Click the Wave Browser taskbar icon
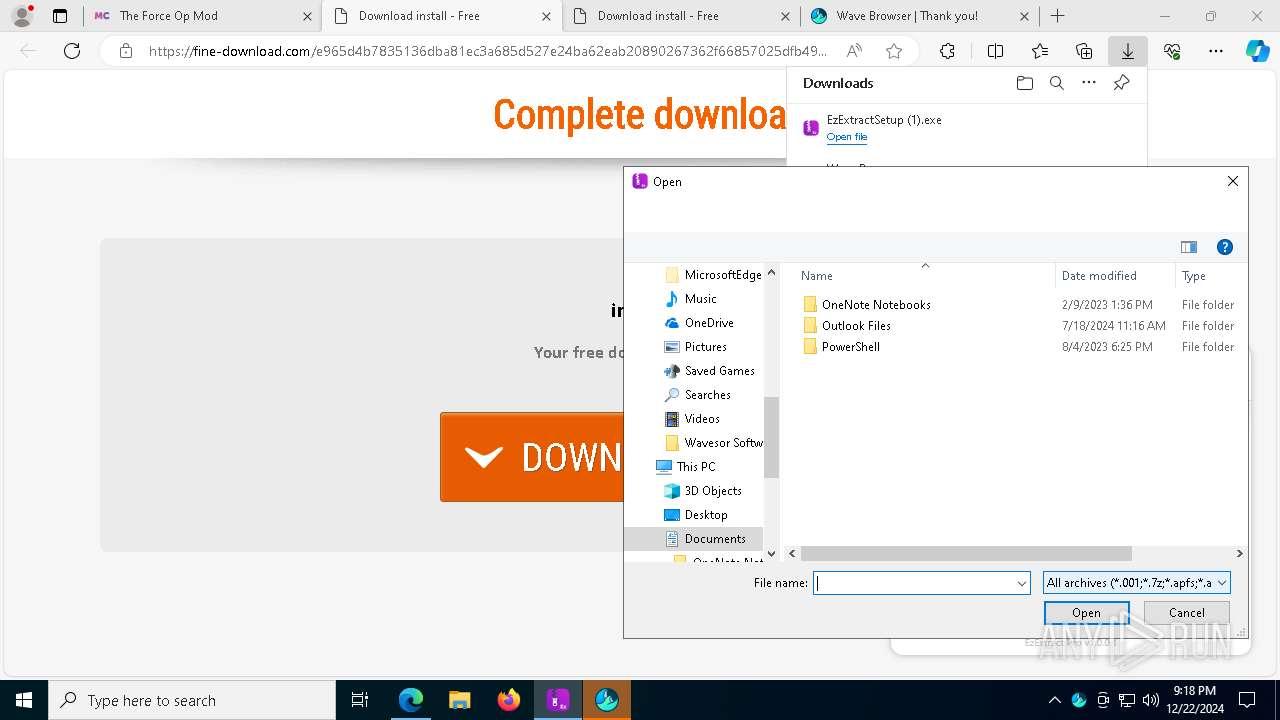The width and height of the screenshot is (1280, 720). point(607,700)
